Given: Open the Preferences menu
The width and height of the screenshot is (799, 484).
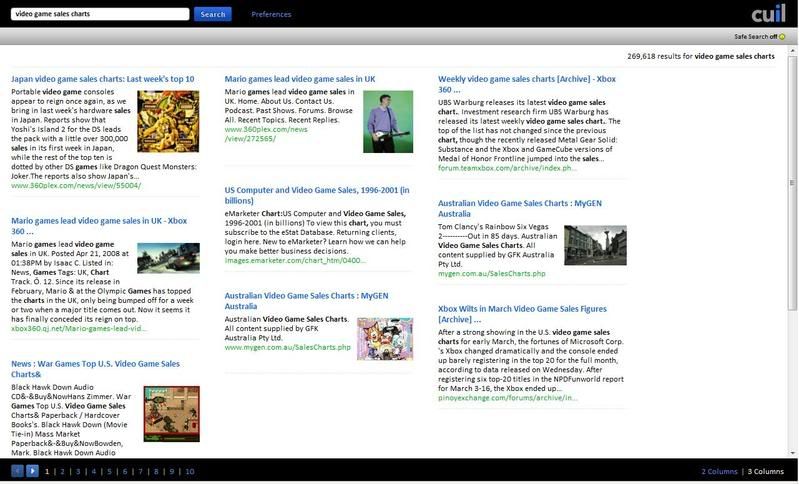Looking at the screenshot, I should click(271, 14).
